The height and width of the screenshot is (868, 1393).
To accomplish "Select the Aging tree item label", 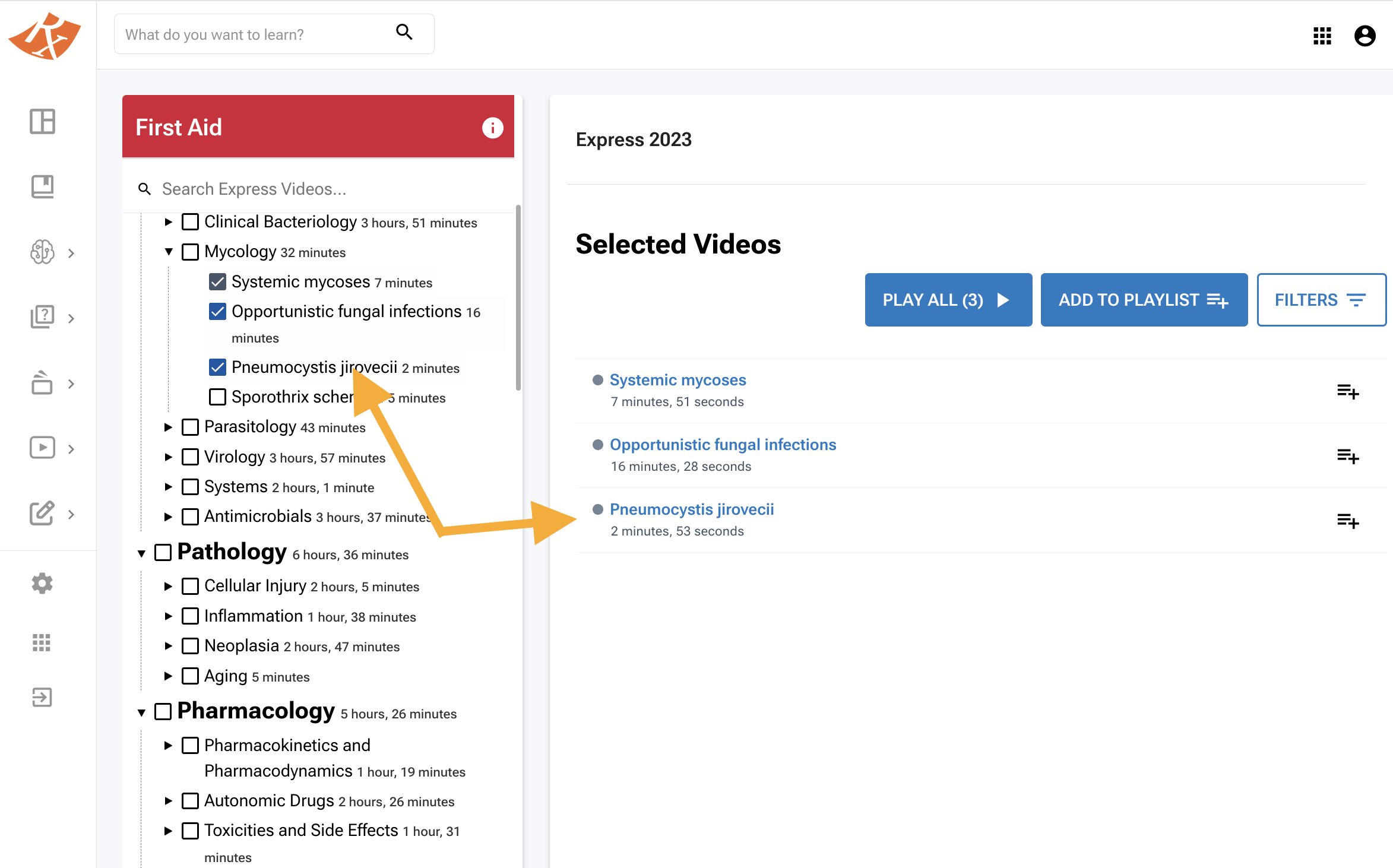I will (x=226, y=676).
